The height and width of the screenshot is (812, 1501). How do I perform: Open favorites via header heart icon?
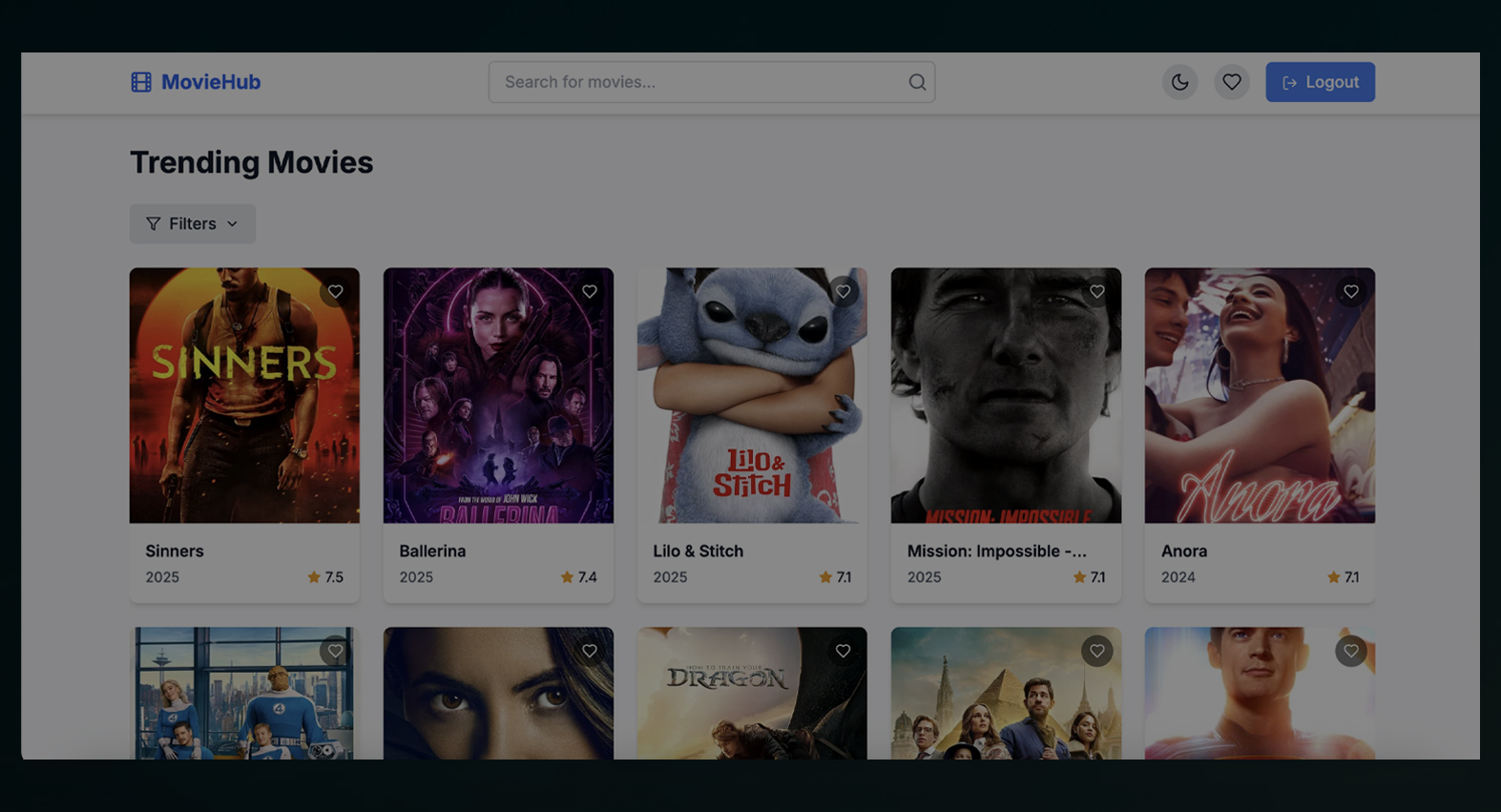1232,82
